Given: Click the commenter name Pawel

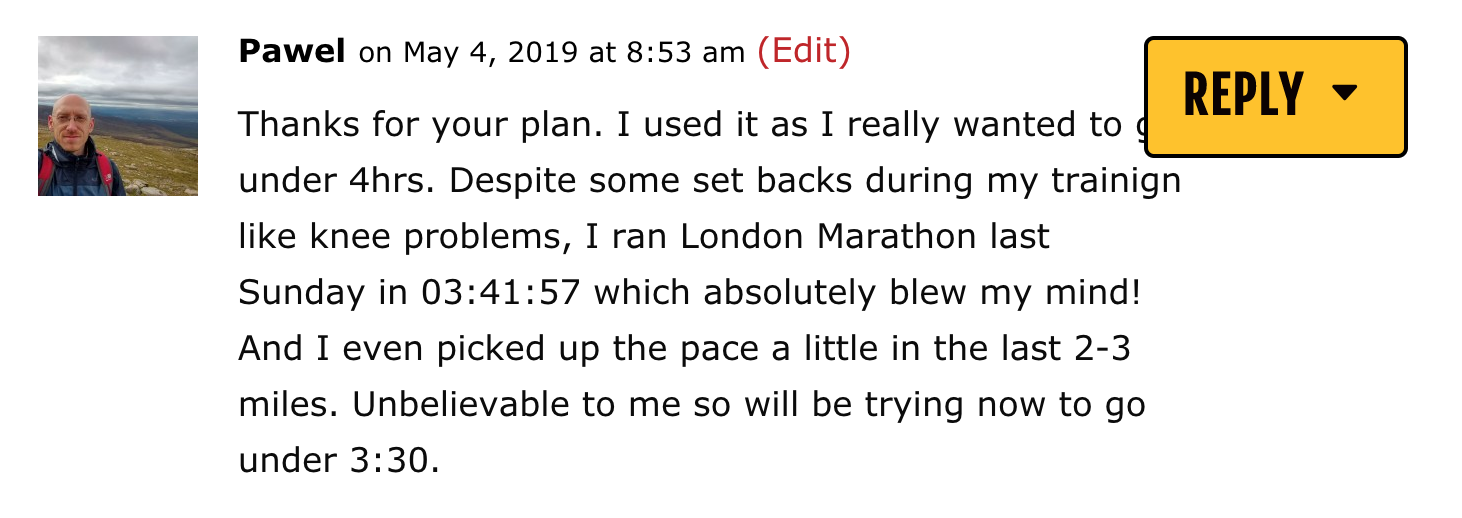Looking at the screenshot, I should pos(292,52).
